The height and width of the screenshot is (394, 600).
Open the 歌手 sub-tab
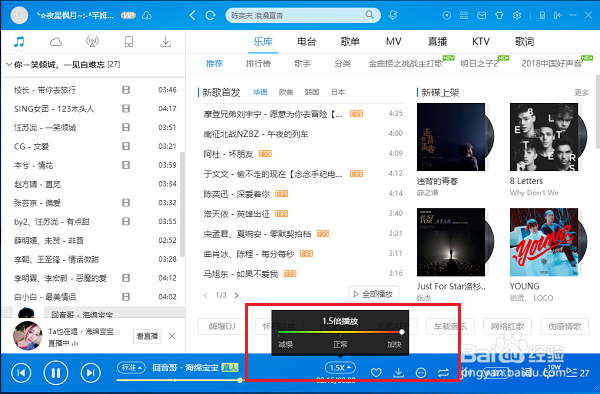click(302, 63)
